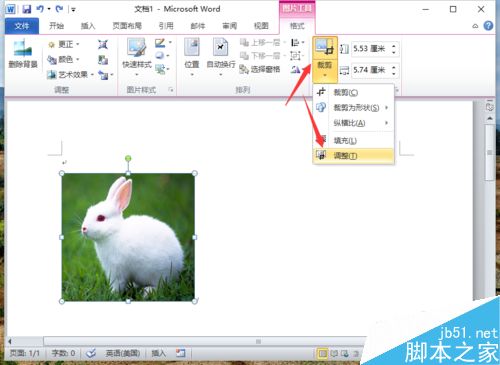Decrease width with the down spinner arrow

[394, 73]
